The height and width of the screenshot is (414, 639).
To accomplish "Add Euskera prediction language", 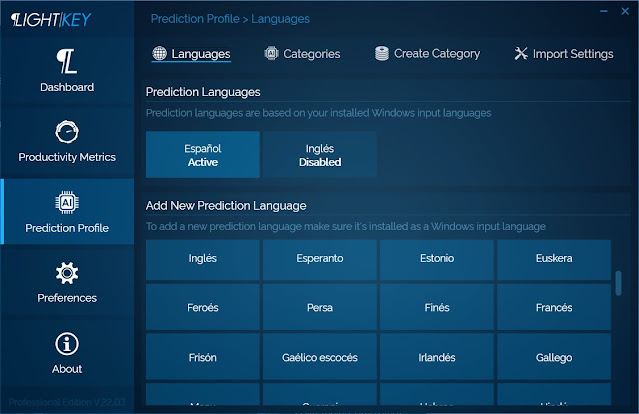I will pyautogui.click(x=554, y=260).
